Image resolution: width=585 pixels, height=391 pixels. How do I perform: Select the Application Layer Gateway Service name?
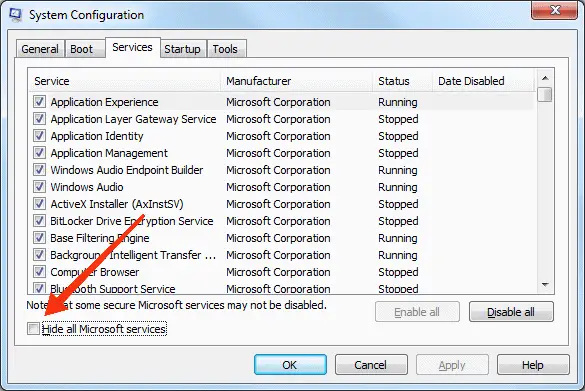click(x=133, y=119)
